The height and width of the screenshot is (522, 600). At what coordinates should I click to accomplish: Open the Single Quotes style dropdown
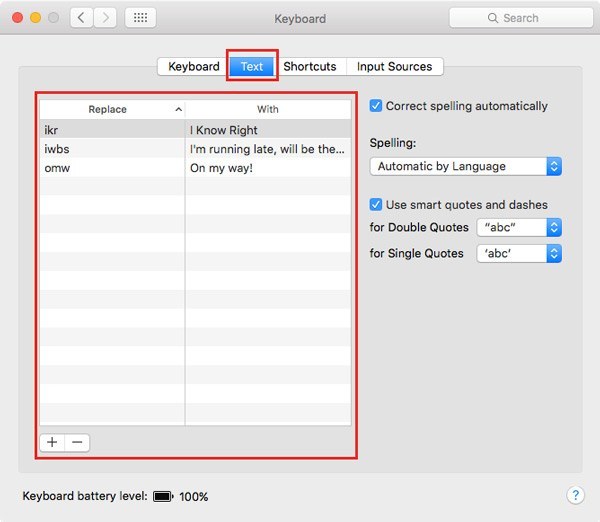(x=519, y=253)
